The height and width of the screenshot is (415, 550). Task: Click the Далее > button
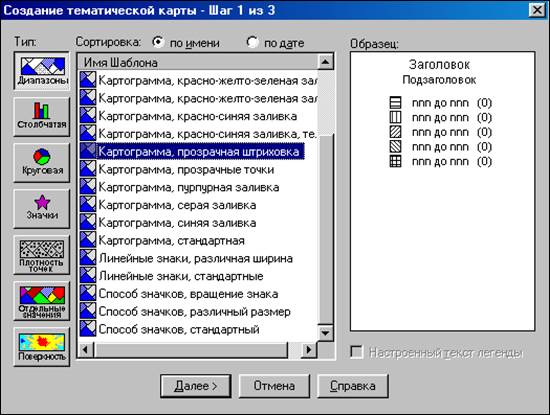196,386
